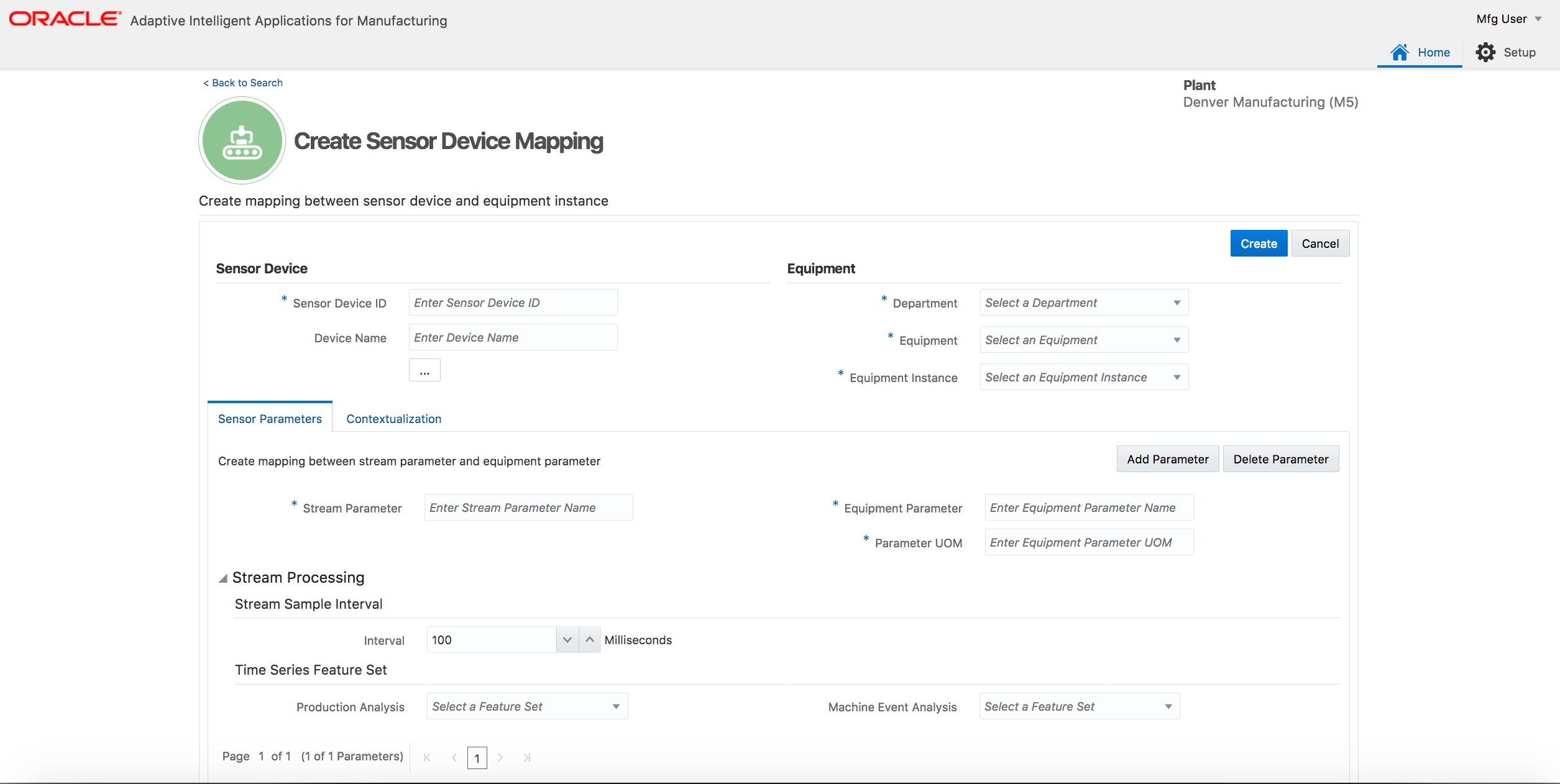Screen dimensions: 1560x784
Task: Advance to the next parameters page
Action: click(500, 757)
